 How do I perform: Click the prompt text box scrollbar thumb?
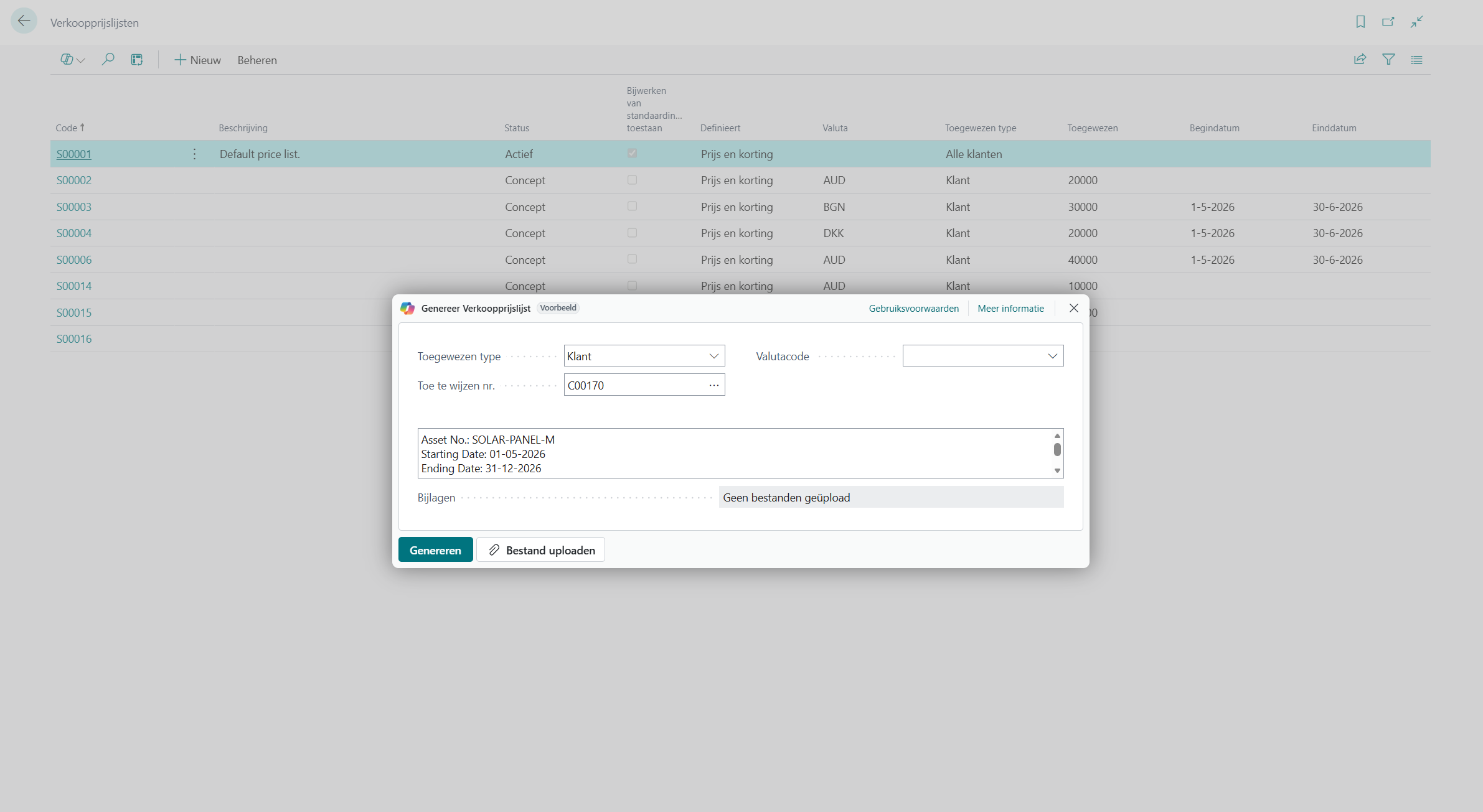[x=1057, y=449]
